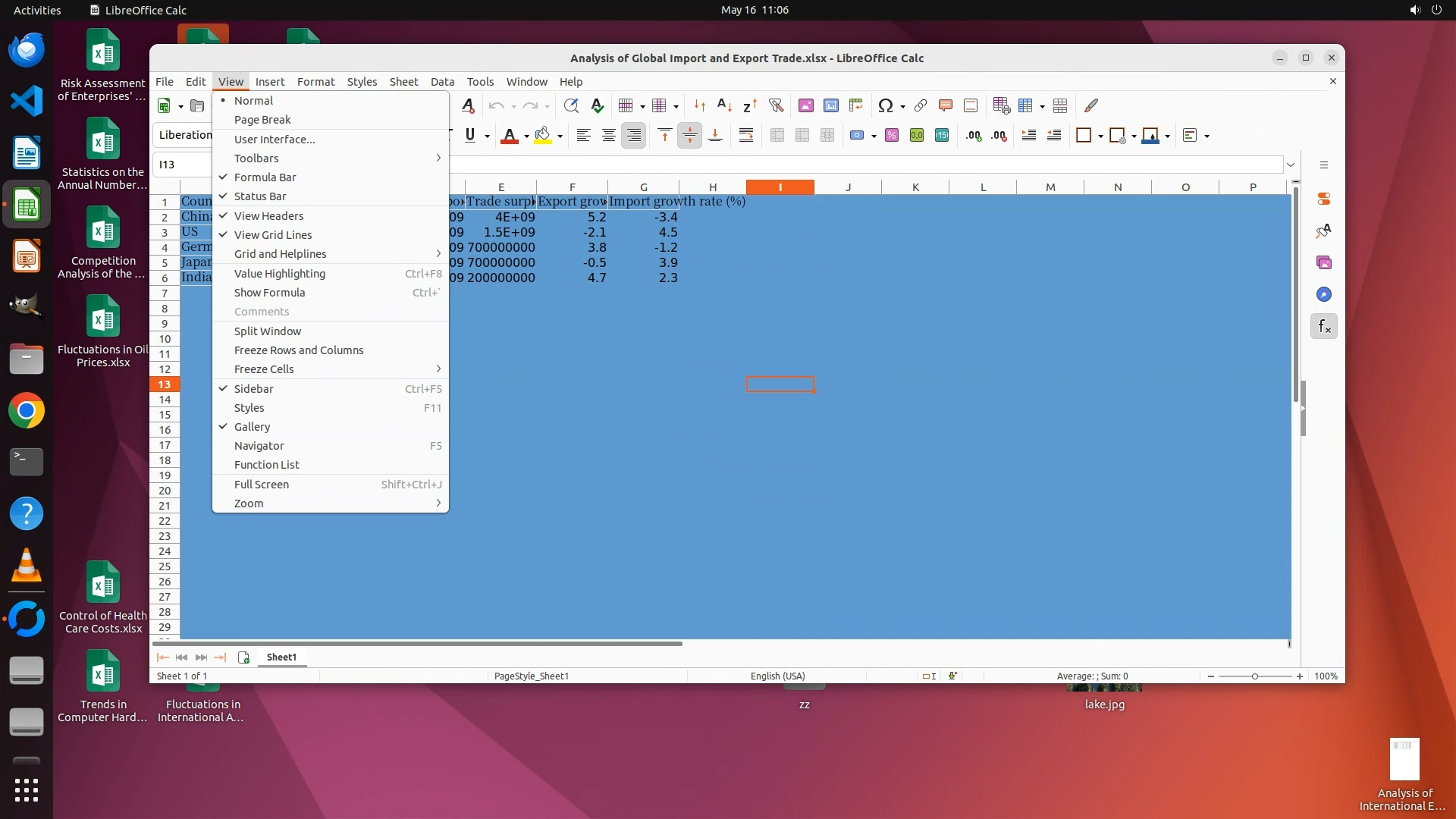Click the Format as Percent icon
The height and width of the screenshot is (819, 1456).
tap(892, 136)
